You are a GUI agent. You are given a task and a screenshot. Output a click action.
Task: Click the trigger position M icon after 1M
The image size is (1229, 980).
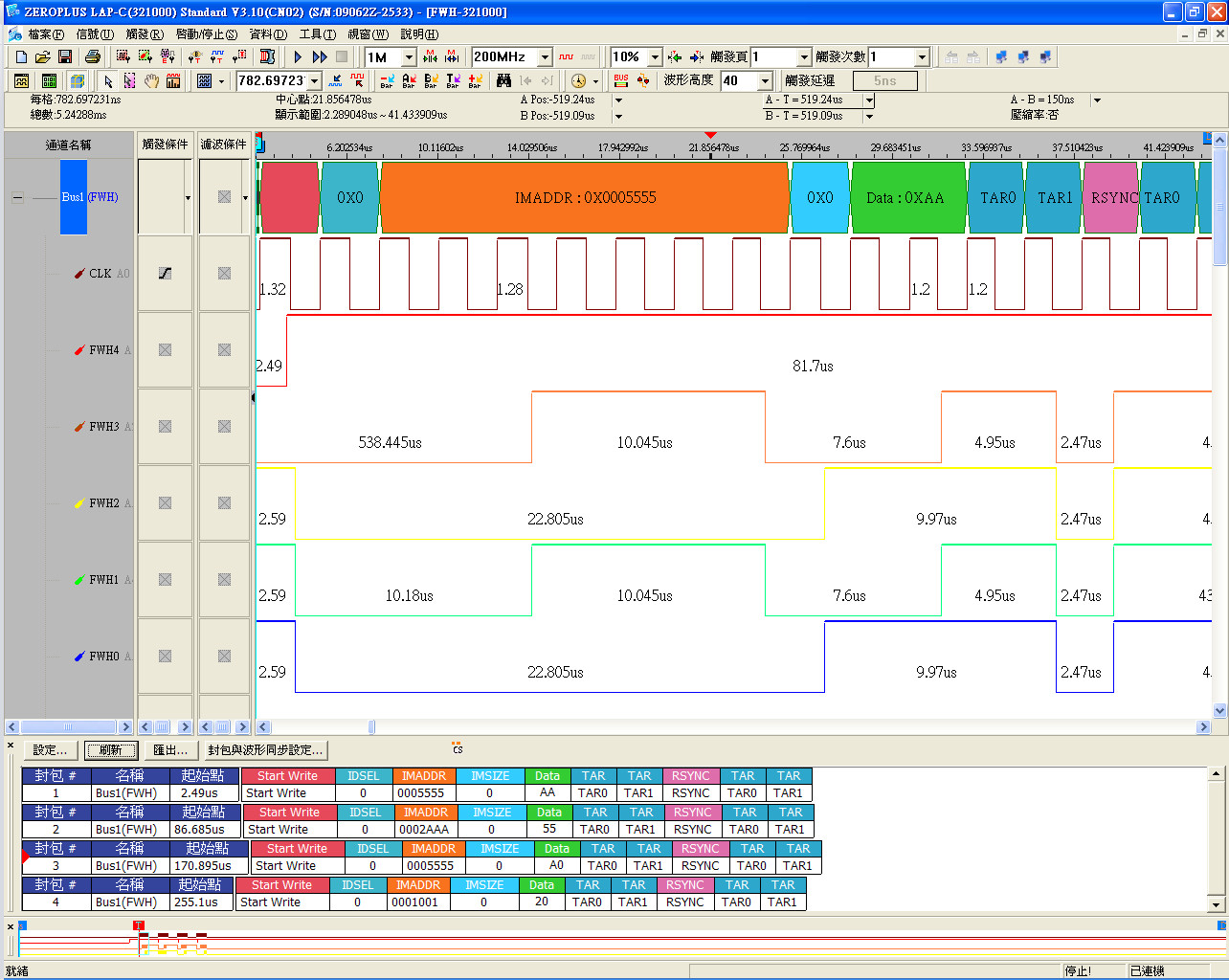430,57
